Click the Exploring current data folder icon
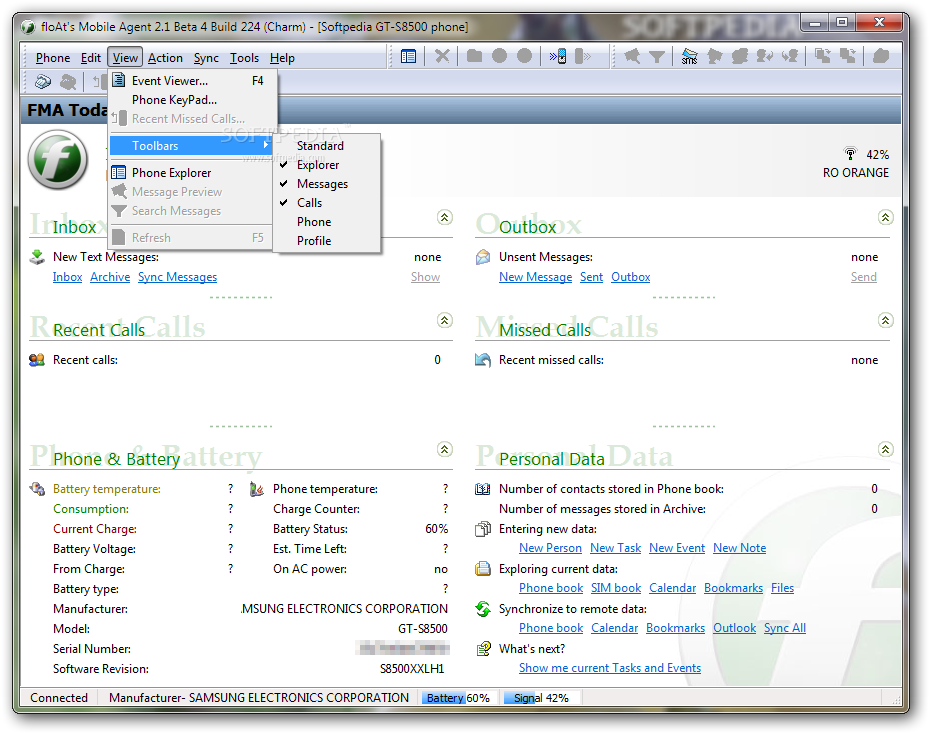Image resolution: width=930 pixels, height=734 pixels. [483, 569]
